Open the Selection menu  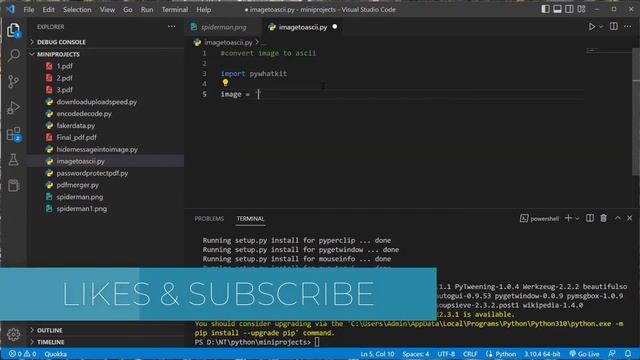click(x=77, y=9)
